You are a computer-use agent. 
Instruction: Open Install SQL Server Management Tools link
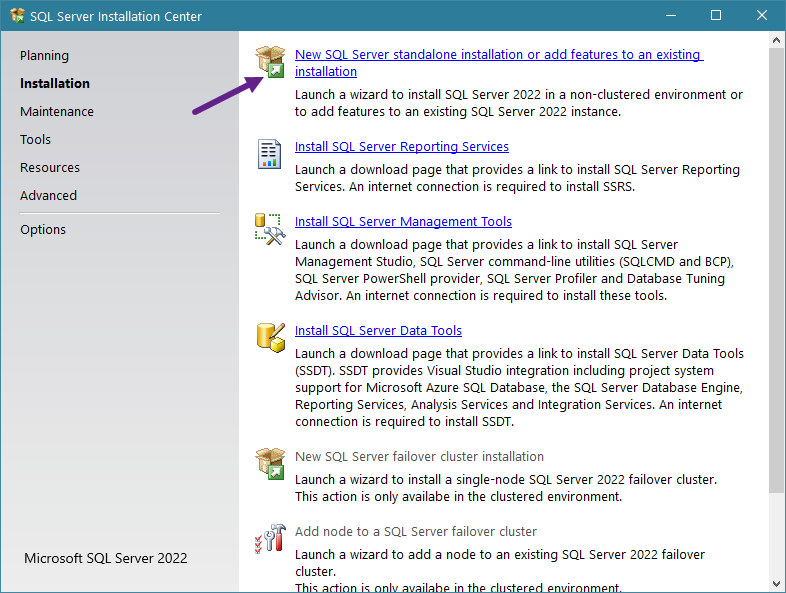[403, 222]
